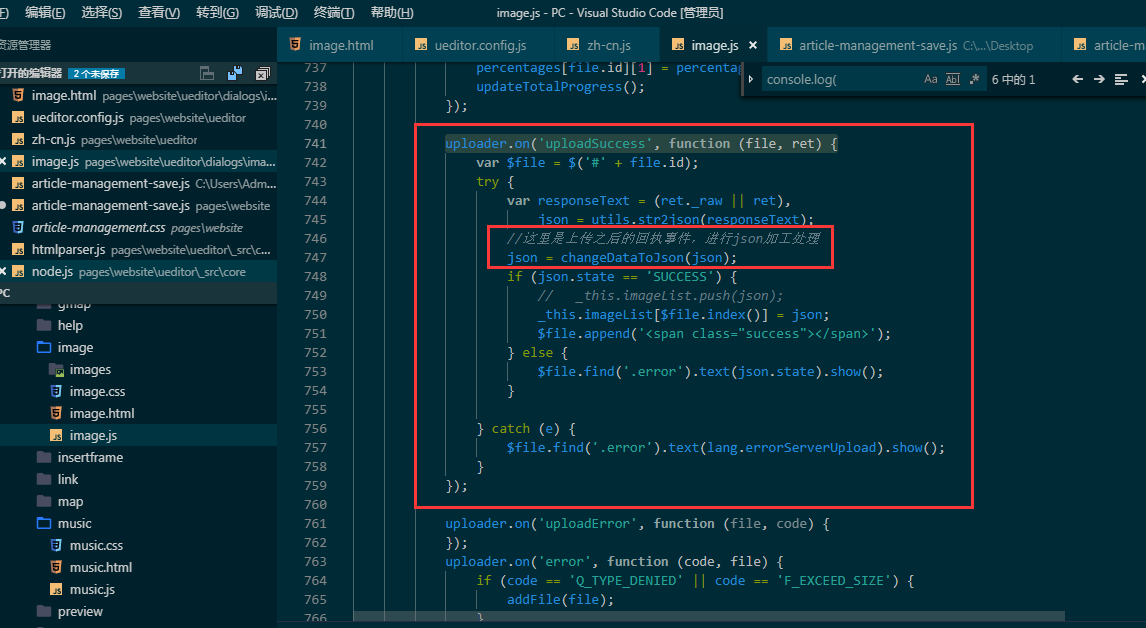Close the image.js editor tab
This screenshot has width=1146, height=628.
tap(753, 45)
